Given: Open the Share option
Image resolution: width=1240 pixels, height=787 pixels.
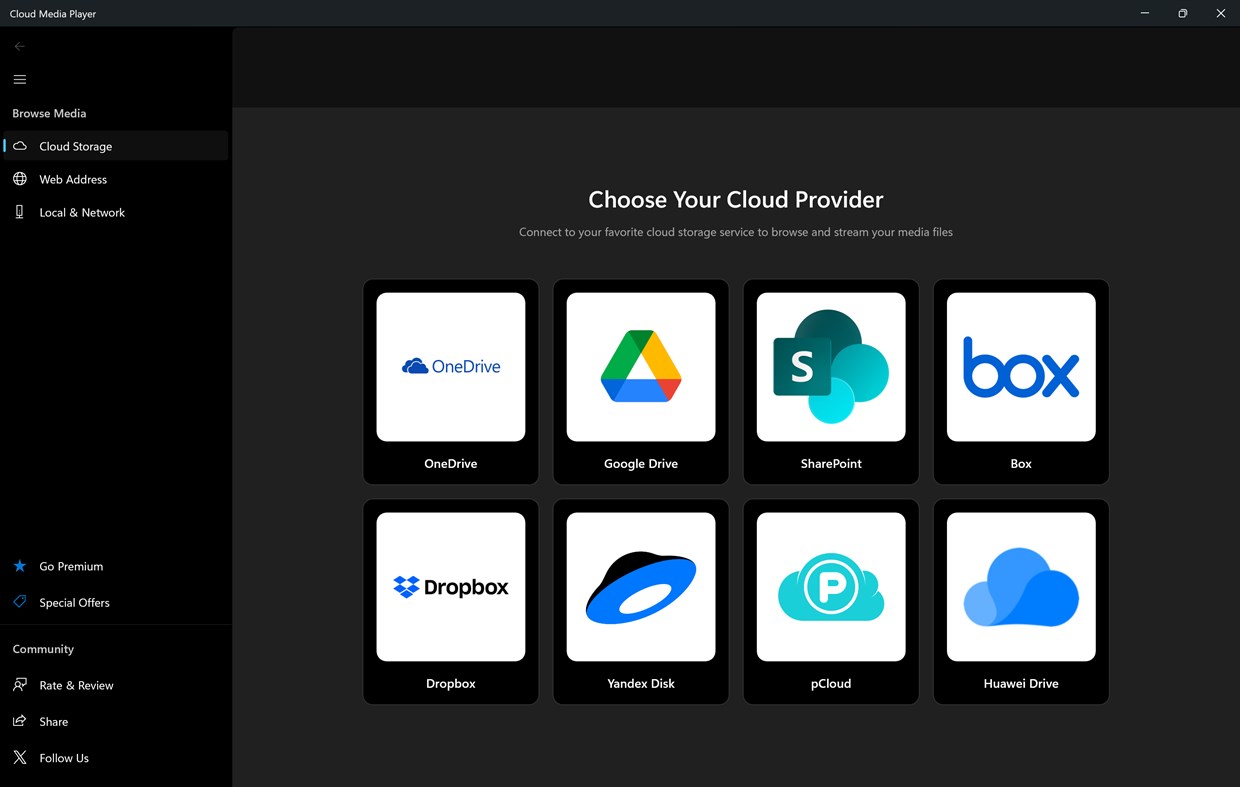Looking at the screenshot, I should (53, 721).
